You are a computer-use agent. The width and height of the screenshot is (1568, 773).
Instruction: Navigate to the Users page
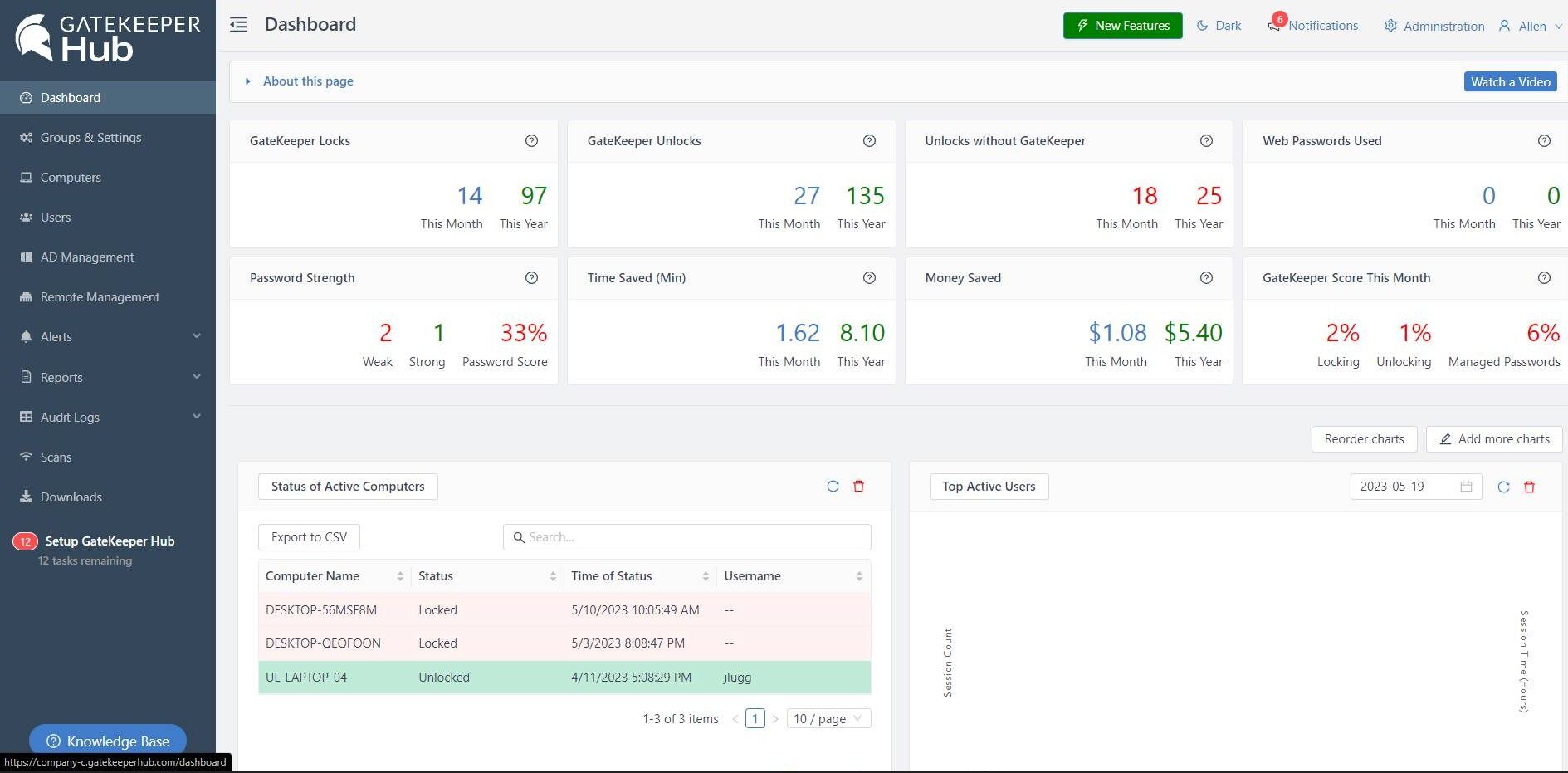click(x=55, y=217)
